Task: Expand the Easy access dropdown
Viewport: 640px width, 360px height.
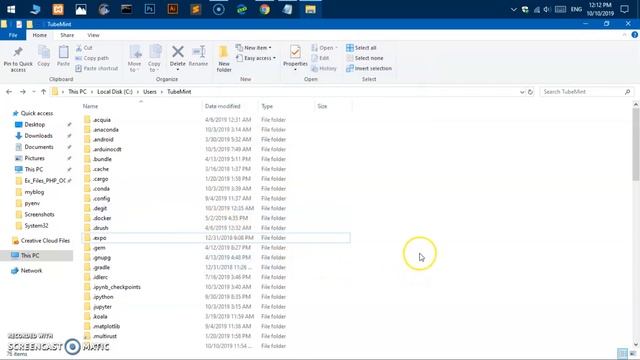Action: coord(256,58)
